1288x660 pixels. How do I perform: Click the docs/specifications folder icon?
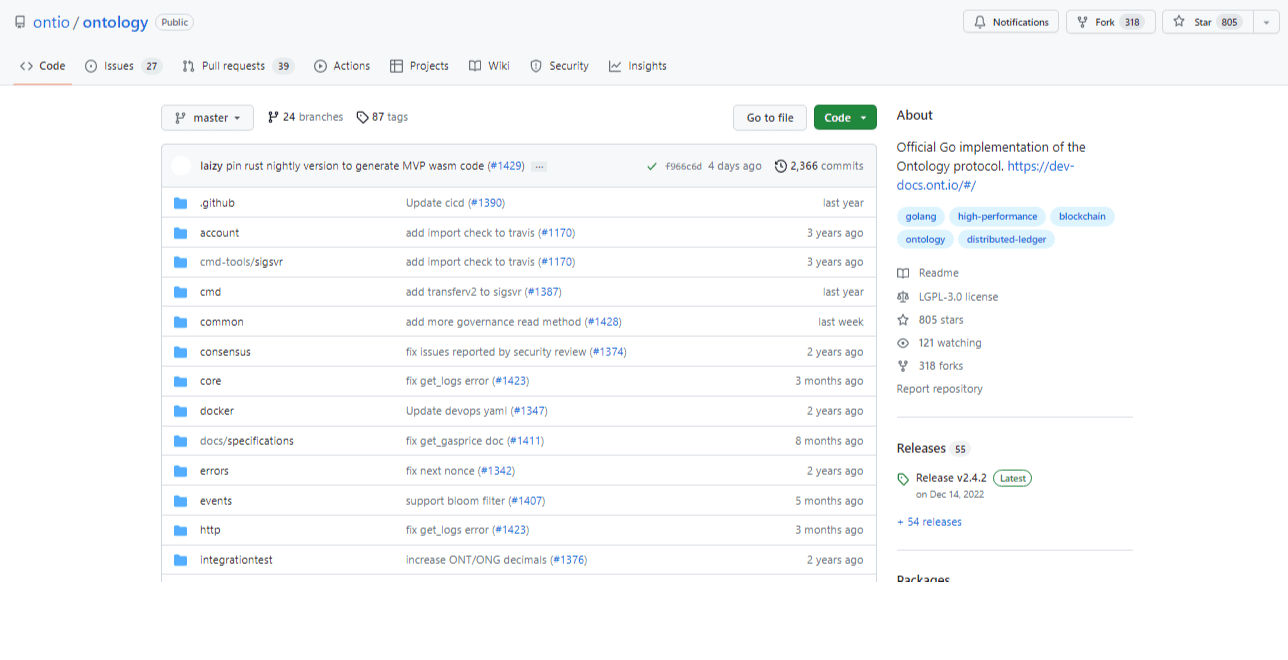coord(181,441)
